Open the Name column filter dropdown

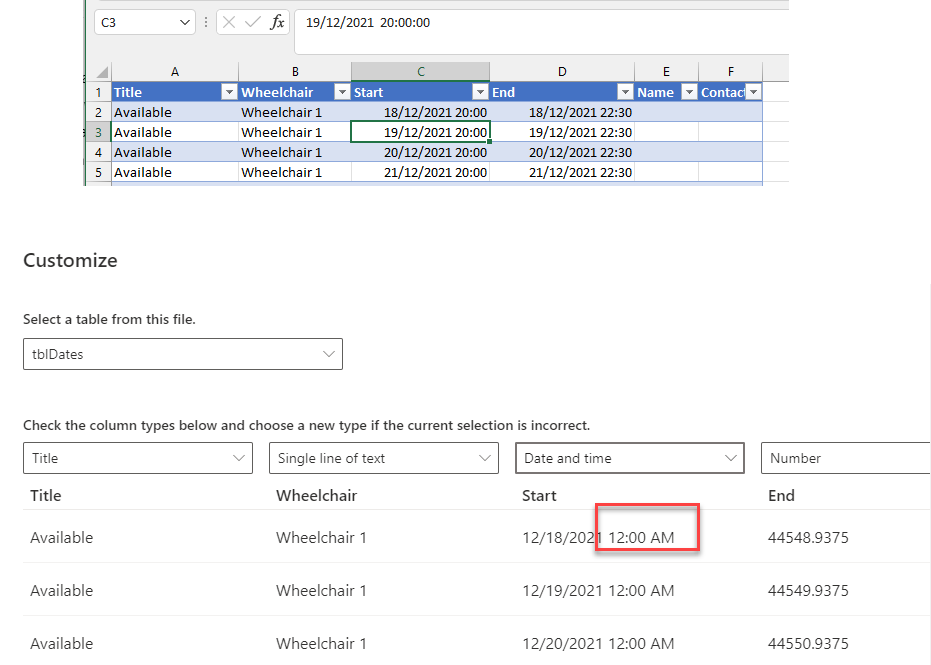(689, 92)
